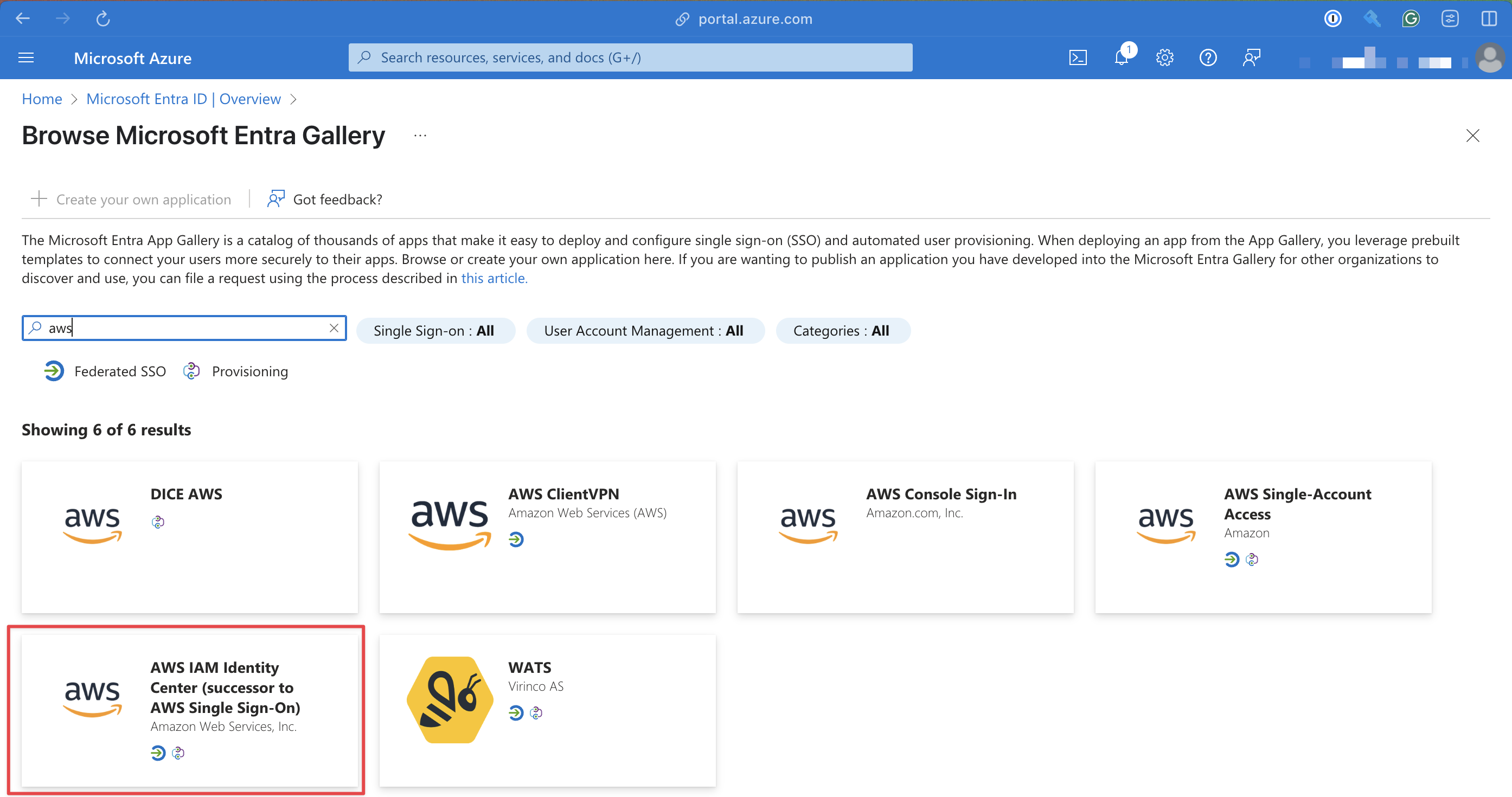Open the 'this article' link
Screen dimensions: 1512x797
pyautogui.click(x=494, y=278)
